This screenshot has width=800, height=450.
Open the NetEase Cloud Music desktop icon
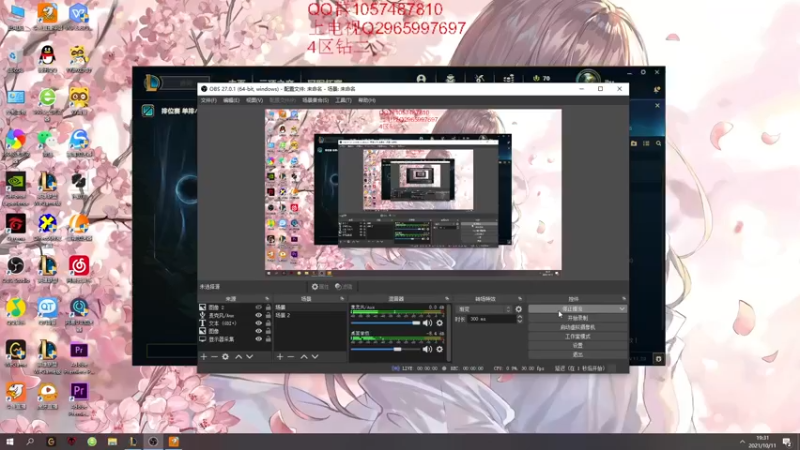pos(79,269)
